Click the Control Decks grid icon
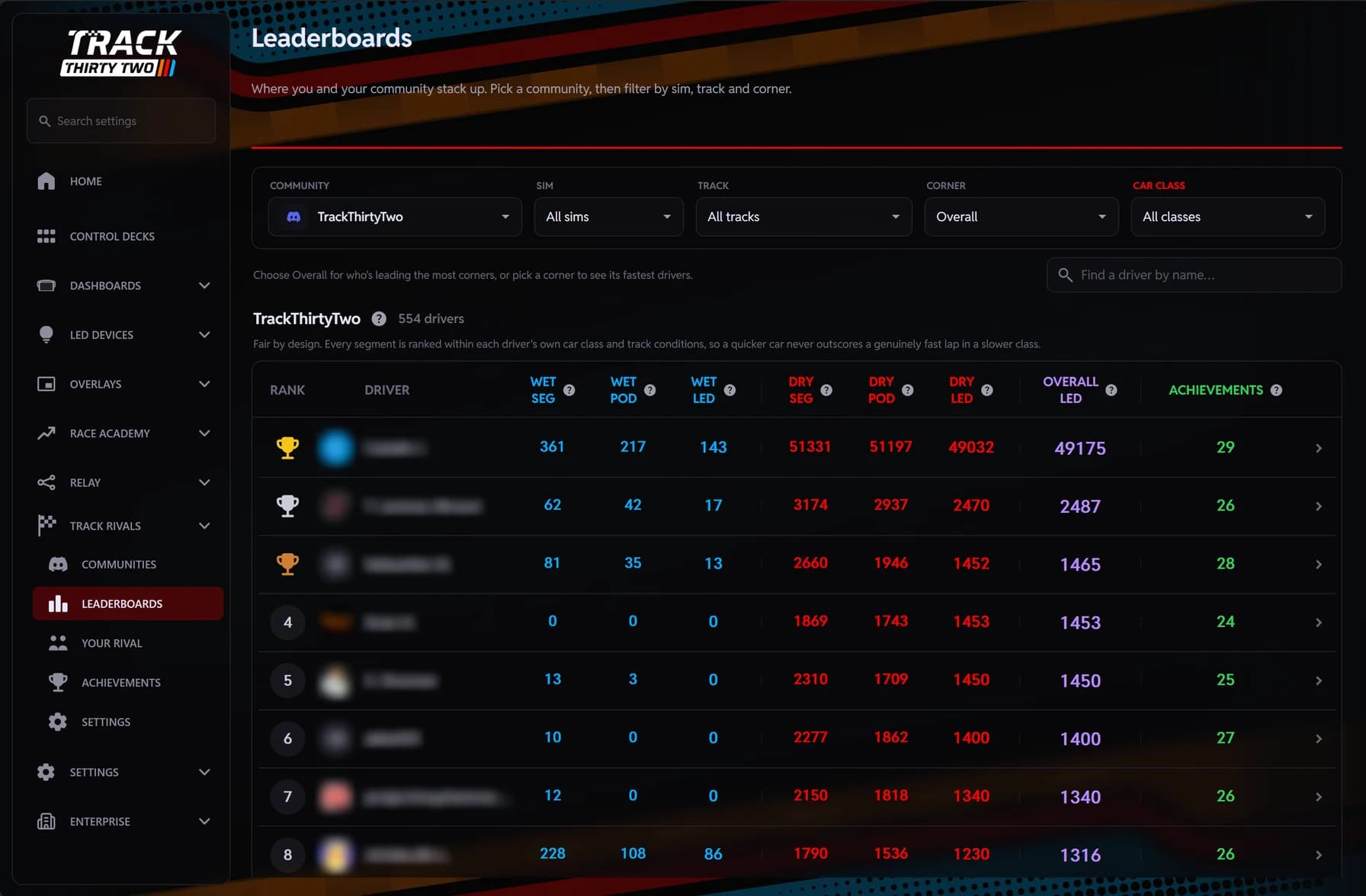Image resolution: width=1366 pixels, height=896 pixels. (46, 236)
